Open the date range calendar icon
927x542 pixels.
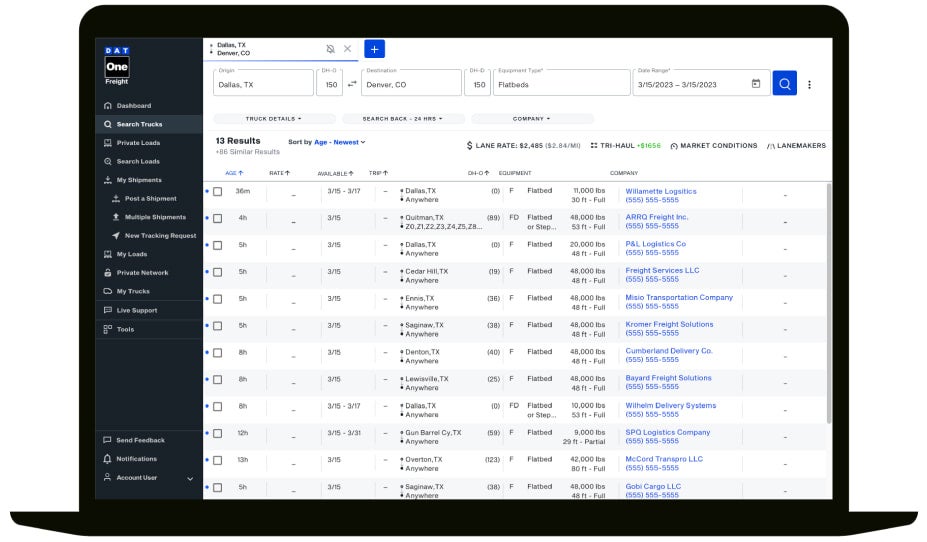tap(756, 84)
